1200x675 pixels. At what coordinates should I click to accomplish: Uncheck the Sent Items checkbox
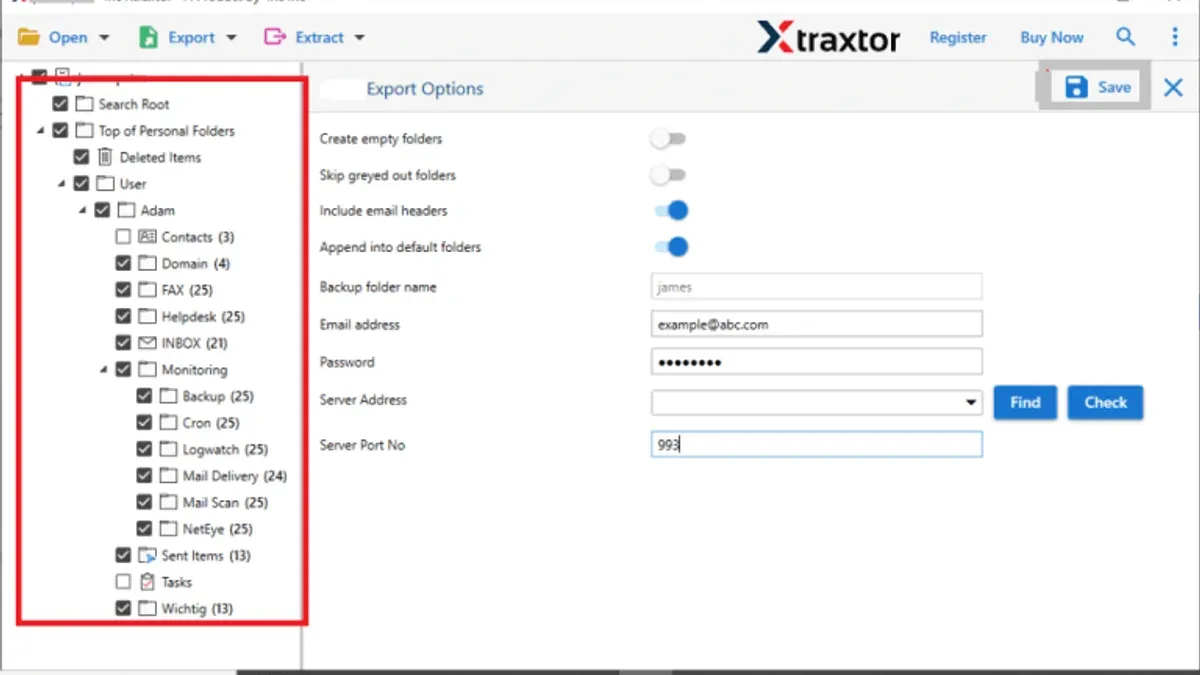(123, 555)
